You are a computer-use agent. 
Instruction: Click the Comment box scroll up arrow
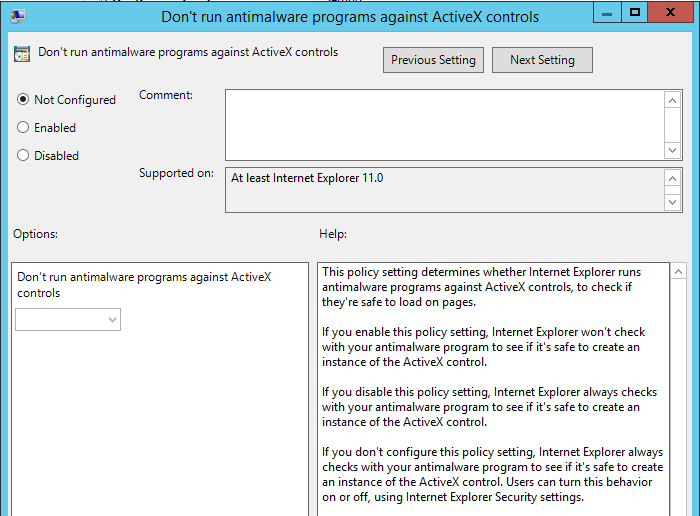[673, 100]
